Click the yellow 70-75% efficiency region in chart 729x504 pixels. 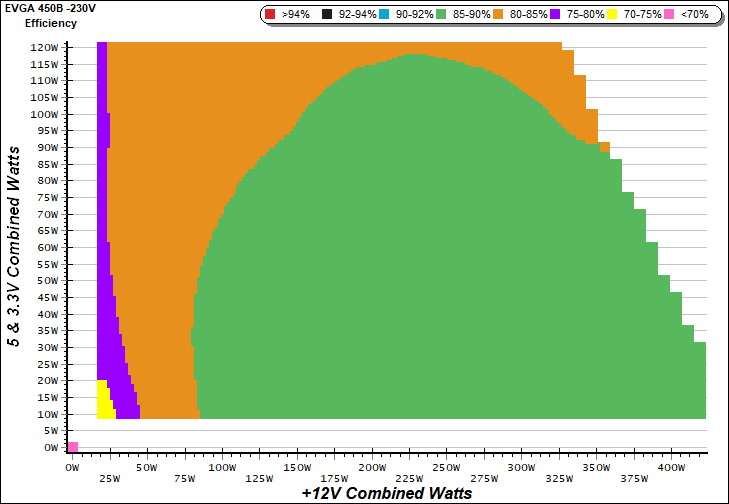click(102, 398)
